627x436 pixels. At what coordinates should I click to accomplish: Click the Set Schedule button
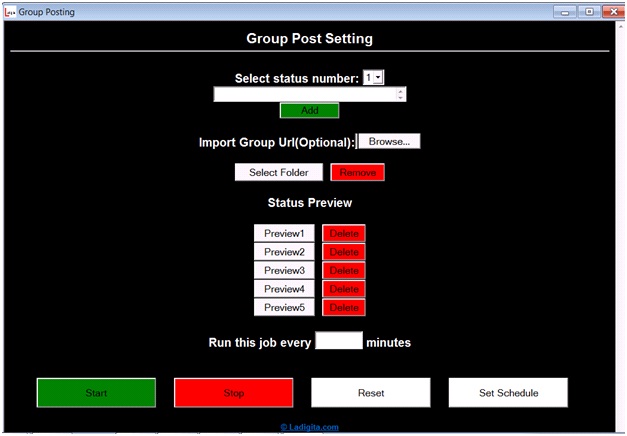click(508, 393)
